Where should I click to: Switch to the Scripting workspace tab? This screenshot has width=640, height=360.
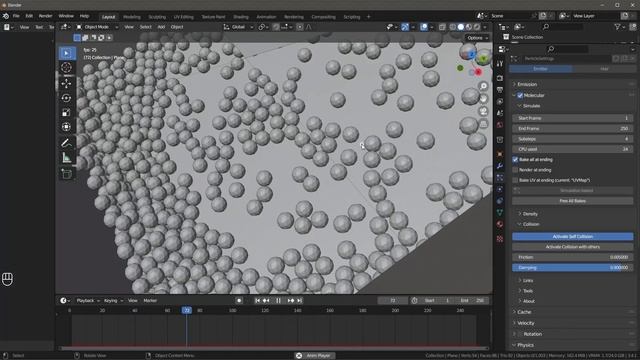[352, 17]
